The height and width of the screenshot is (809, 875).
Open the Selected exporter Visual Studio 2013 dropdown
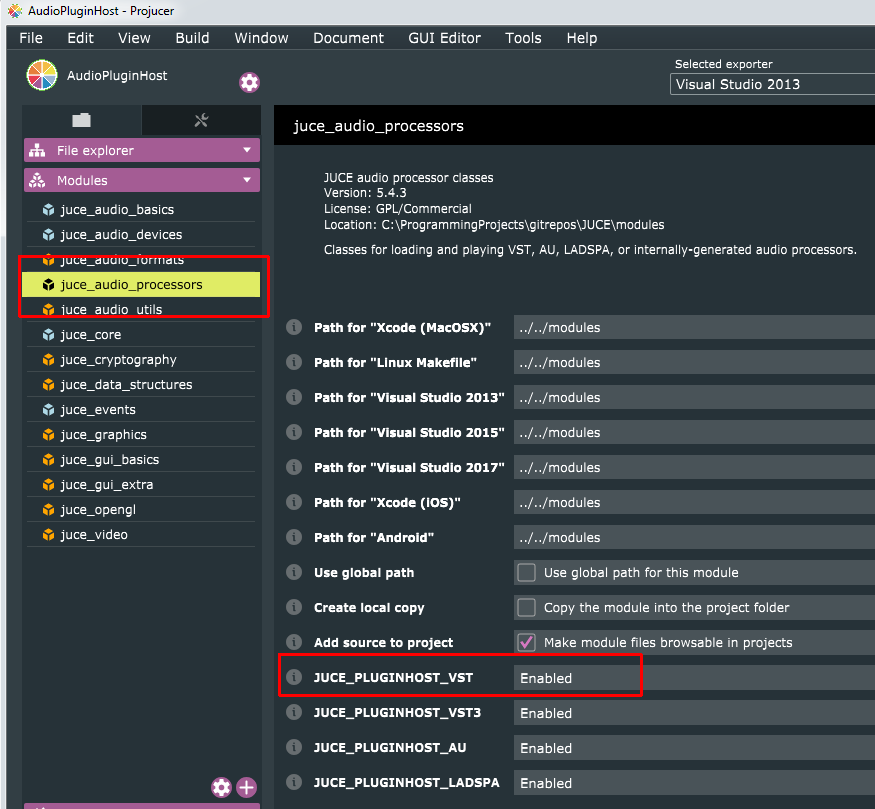772,84
